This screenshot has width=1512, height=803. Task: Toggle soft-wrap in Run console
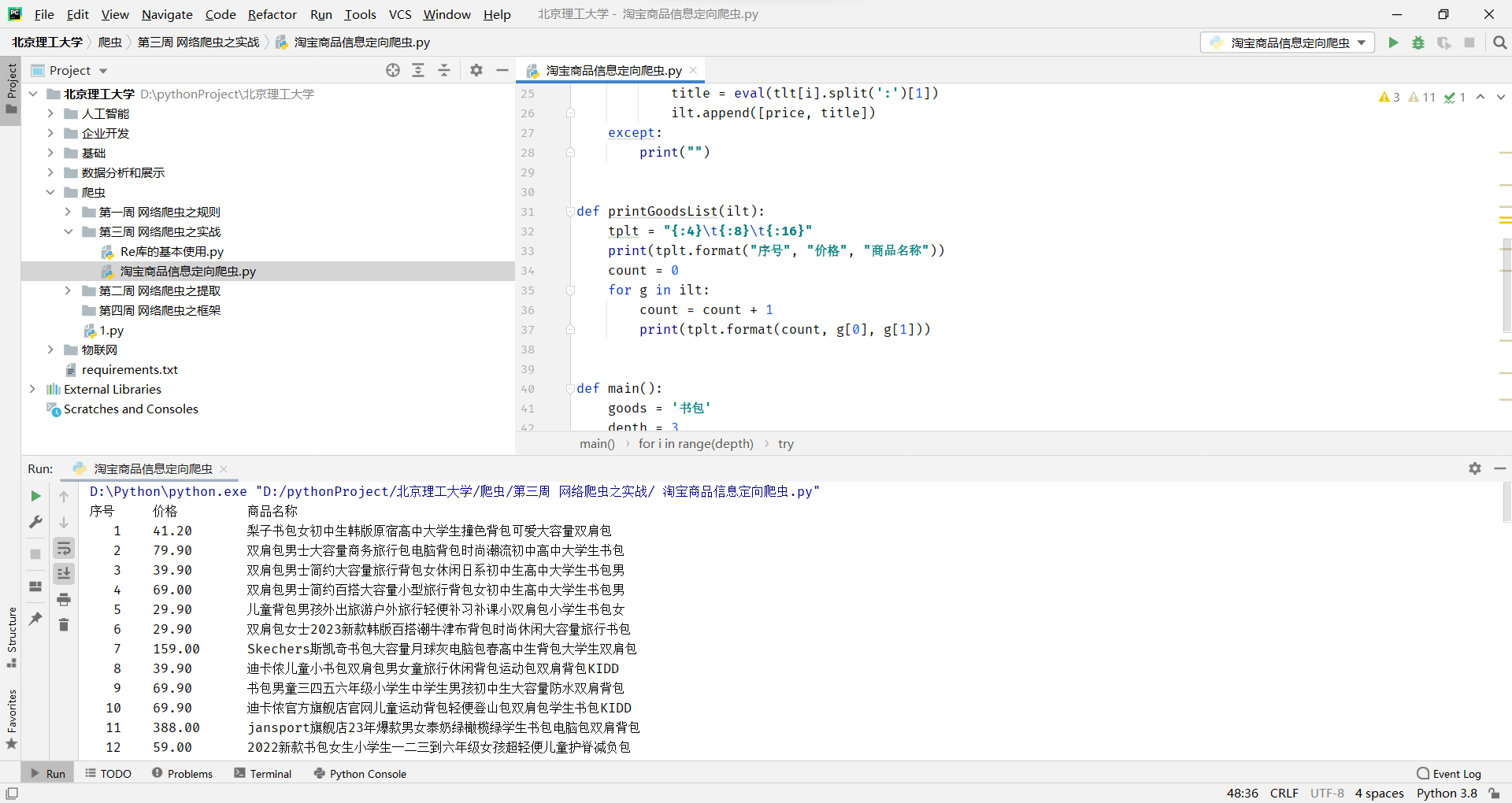pos(64,548)
